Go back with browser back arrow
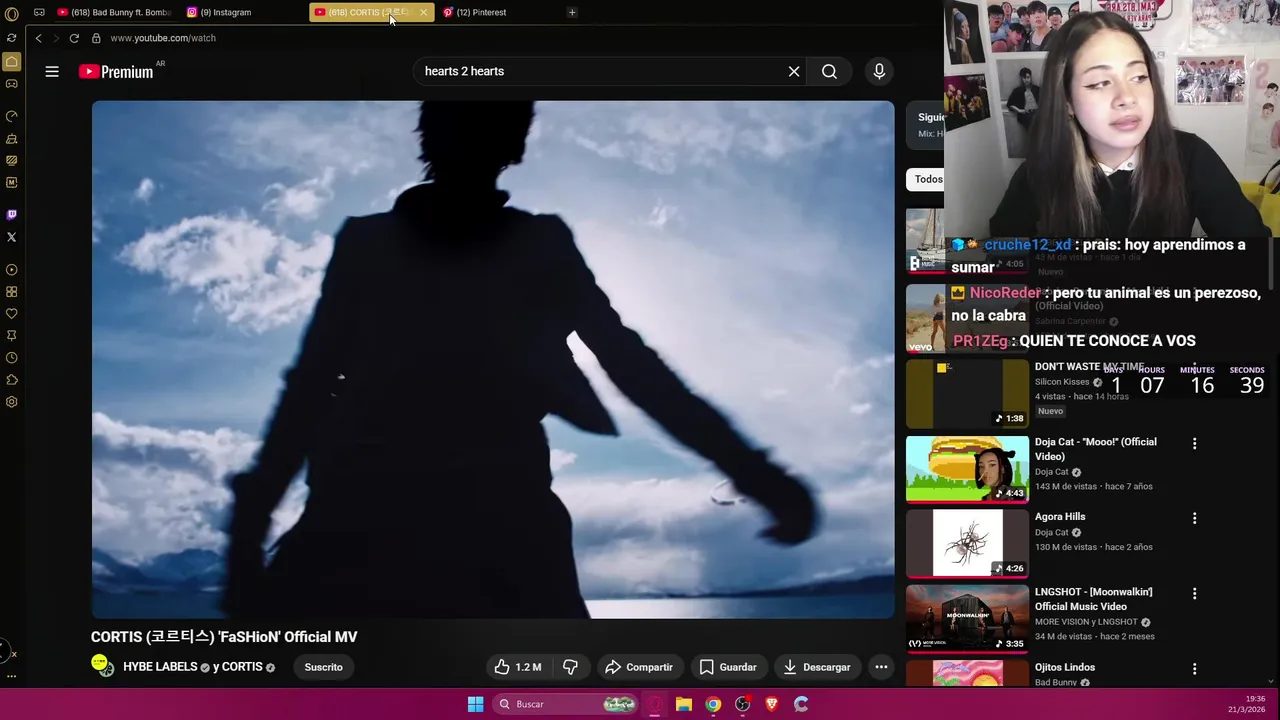Viewport: 1280px width, 720px height. click(x=38, y=38)
